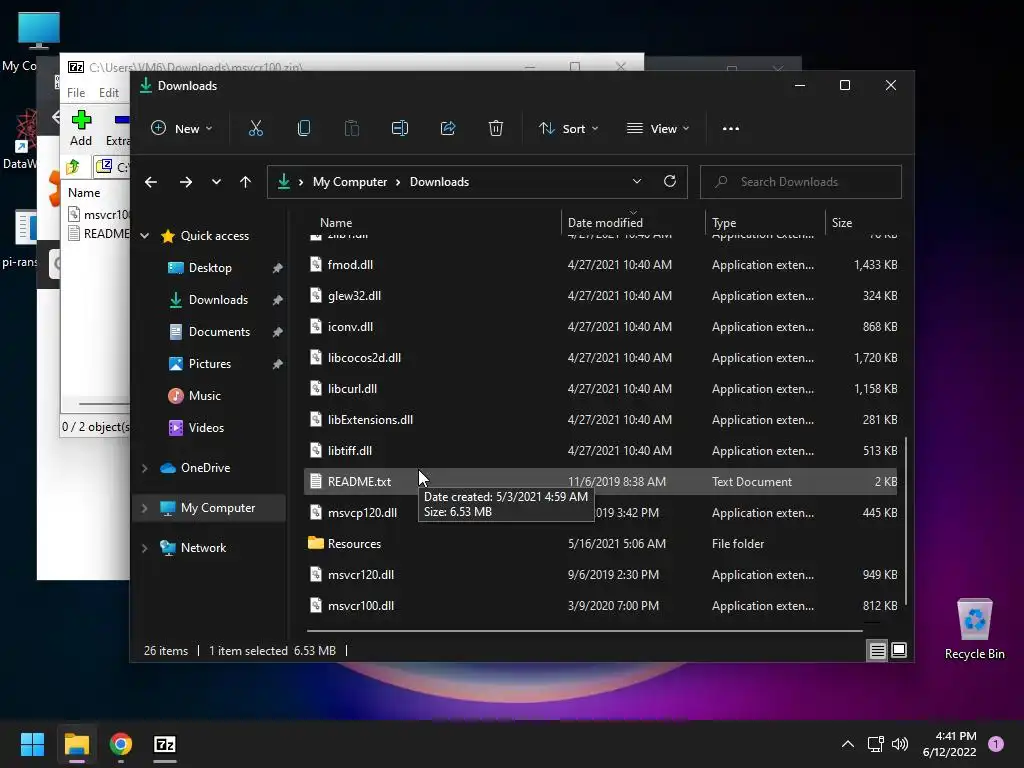Expand the My Computer tree node
Screen dimensions: 1024x768
(x=144, y=508)
